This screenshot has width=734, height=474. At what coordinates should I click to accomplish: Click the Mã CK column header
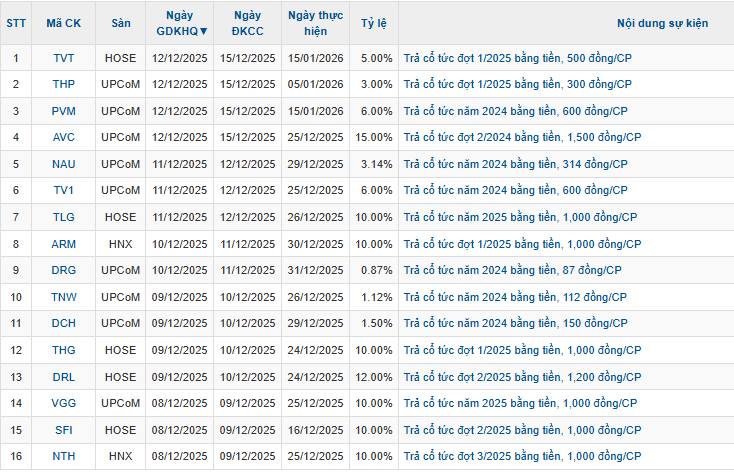64,23
